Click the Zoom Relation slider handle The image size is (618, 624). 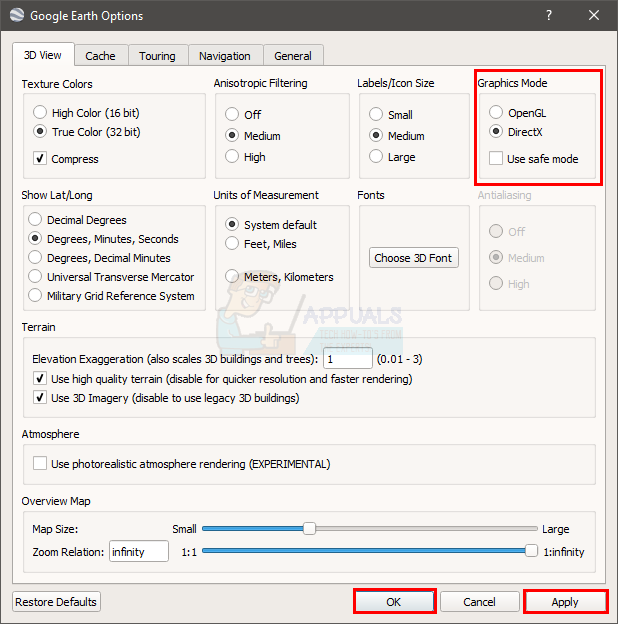(531, 551)
